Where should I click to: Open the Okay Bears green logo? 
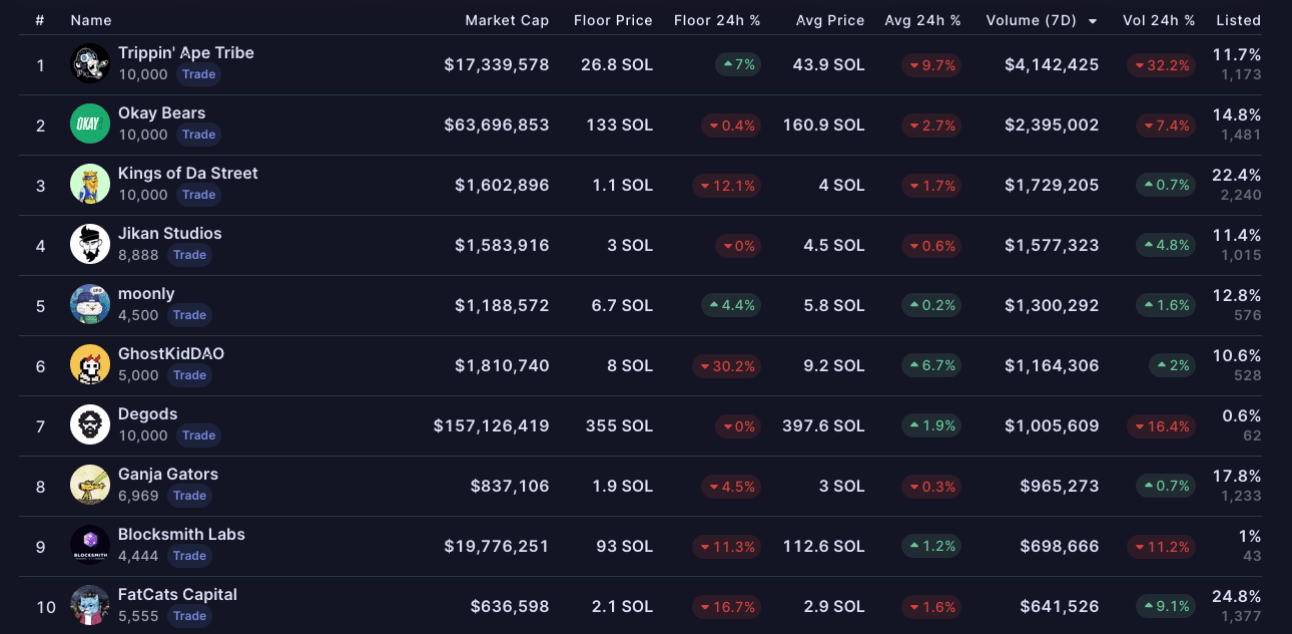click(90, 124)
